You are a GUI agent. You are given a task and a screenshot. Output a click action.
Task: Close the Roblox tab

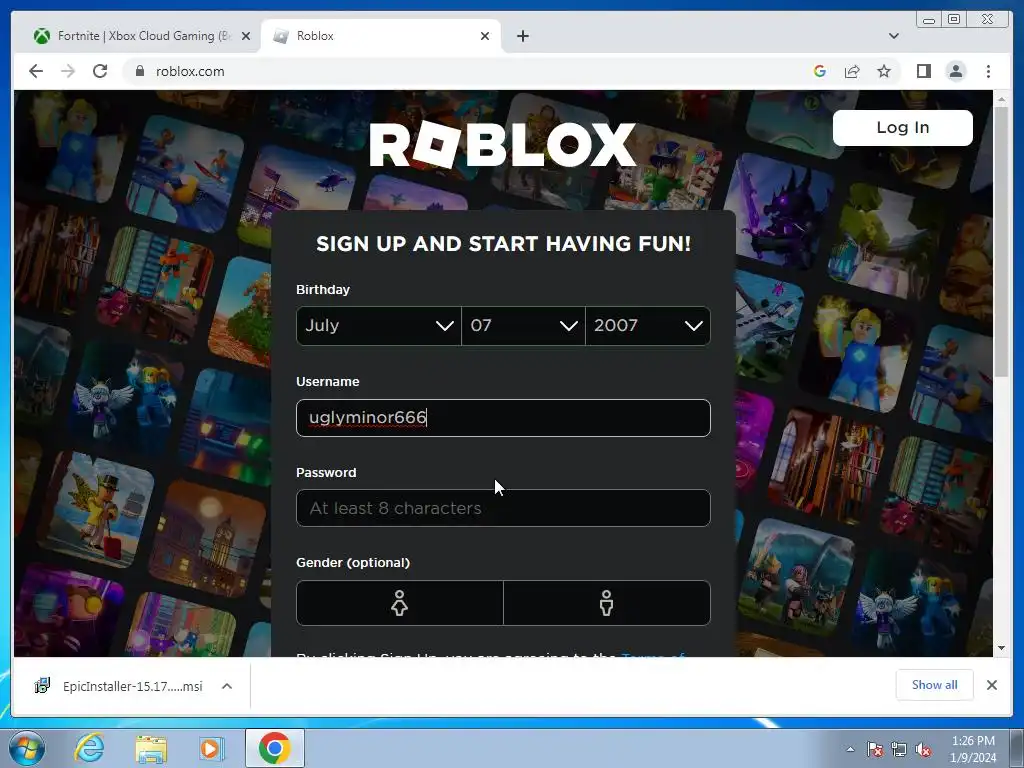485,36
